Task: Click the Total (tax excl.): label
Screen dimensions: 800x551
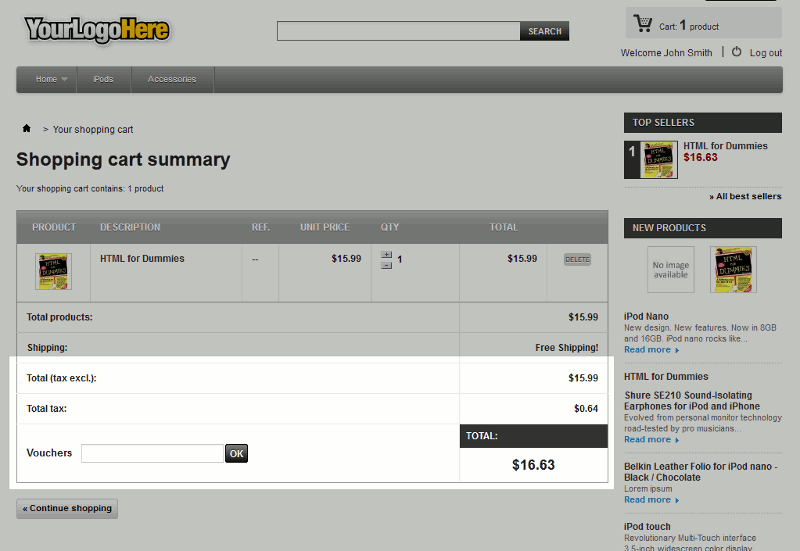Action: tap(61, 378)
